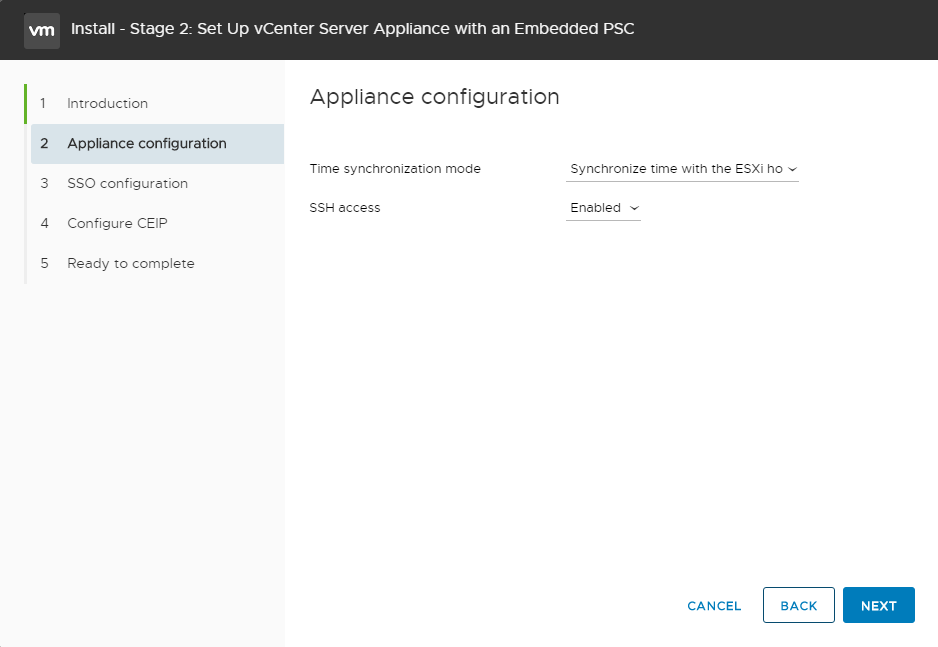The width and height of the screenshot is (938, 647).
Task: Select the Appliance configuration step in sidebar
Action: coord(146,144)
